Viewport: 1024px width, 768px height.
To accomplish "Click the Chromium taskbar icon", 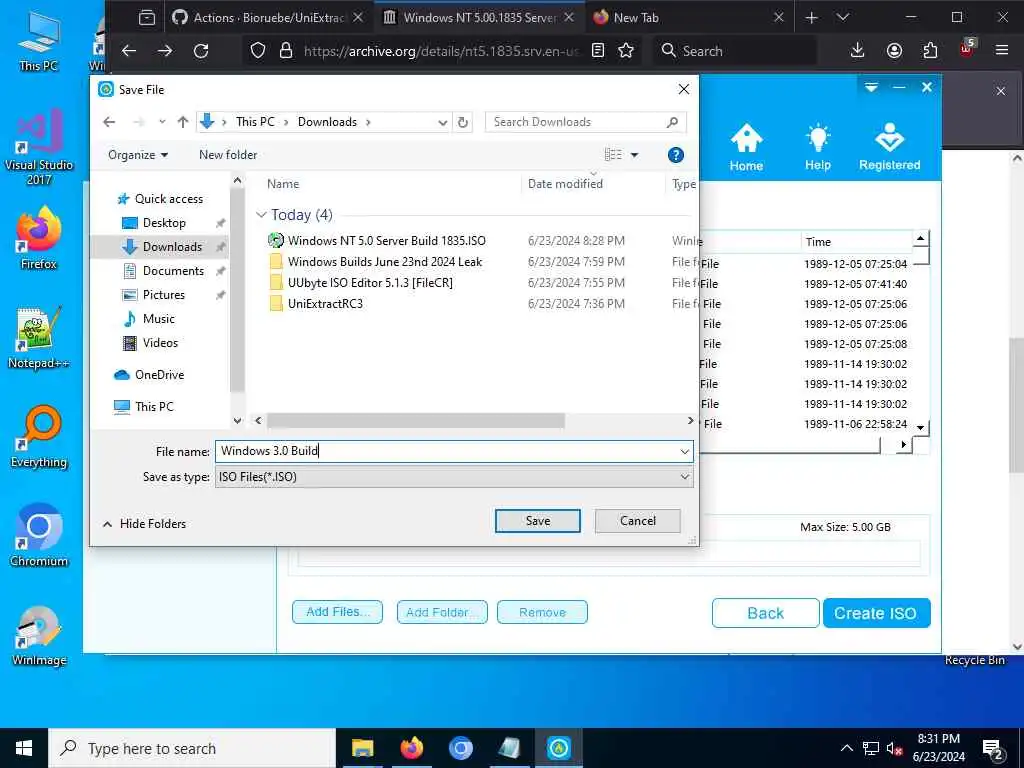I will click(x=460, y=748).
